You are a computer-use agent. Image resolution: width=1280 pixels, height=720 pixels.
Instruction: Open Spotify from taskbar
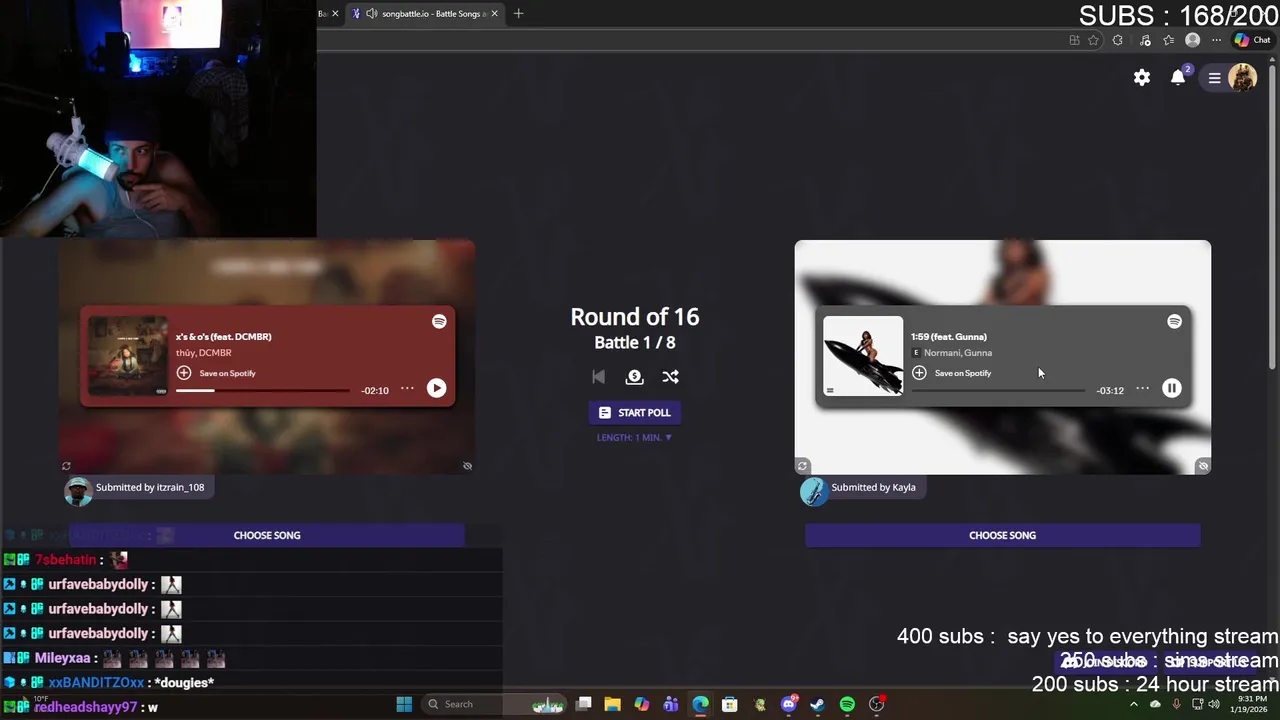847,704
